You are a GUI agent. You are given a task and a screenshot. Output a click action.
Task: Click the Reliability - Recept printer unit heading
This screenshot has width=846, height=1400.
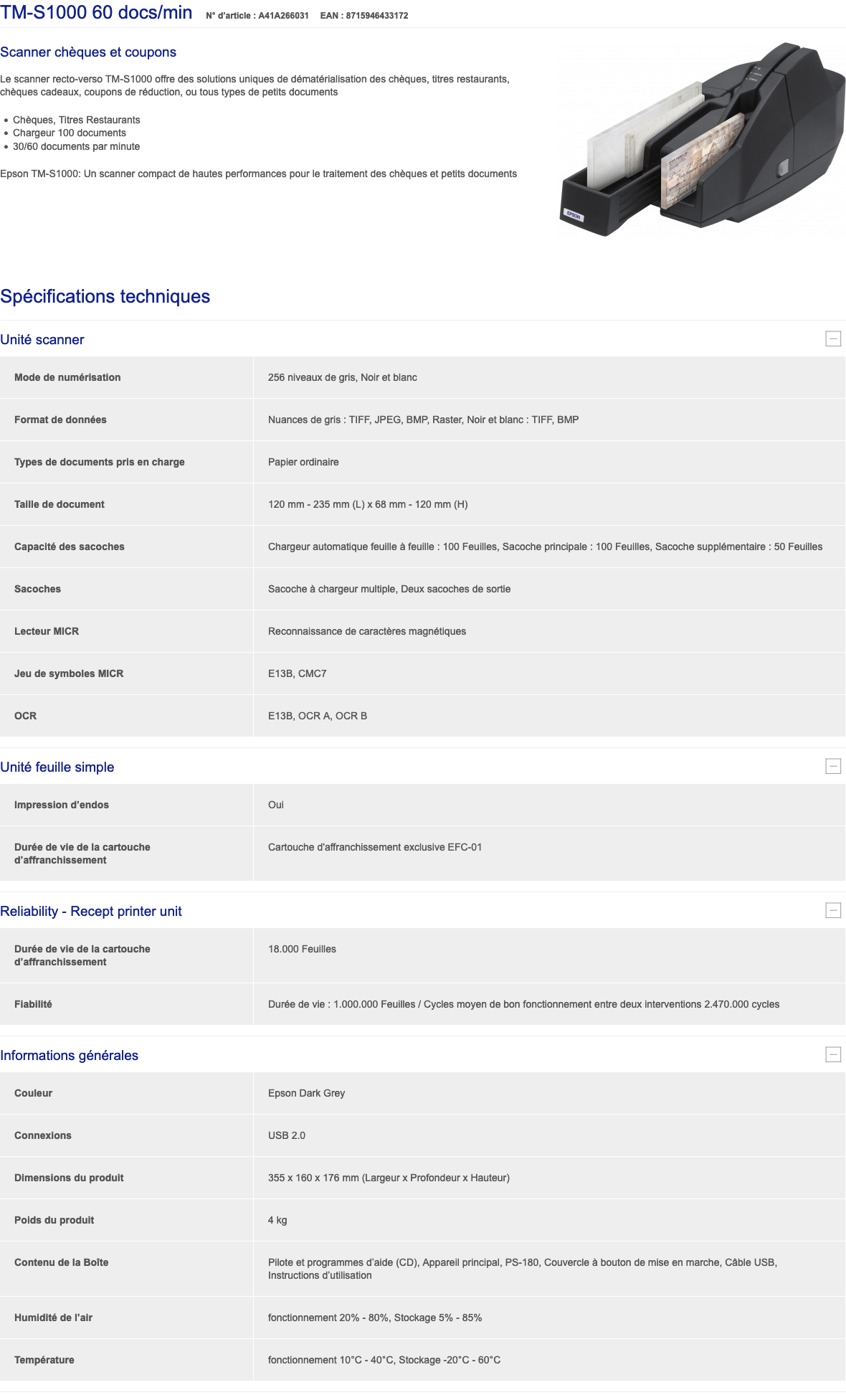[x=91, y=911]
